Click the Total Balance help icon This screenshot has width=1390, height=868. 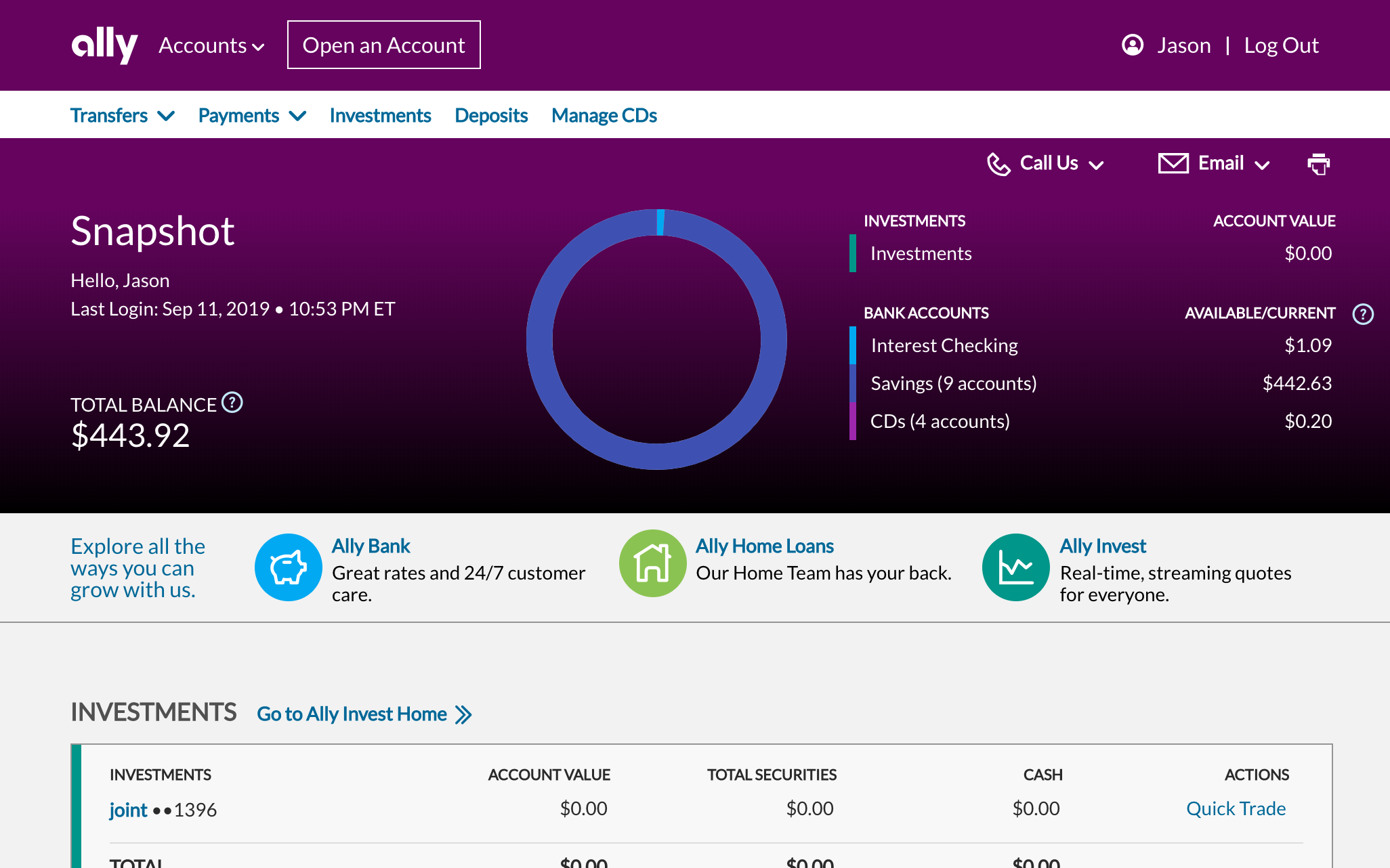232,403
